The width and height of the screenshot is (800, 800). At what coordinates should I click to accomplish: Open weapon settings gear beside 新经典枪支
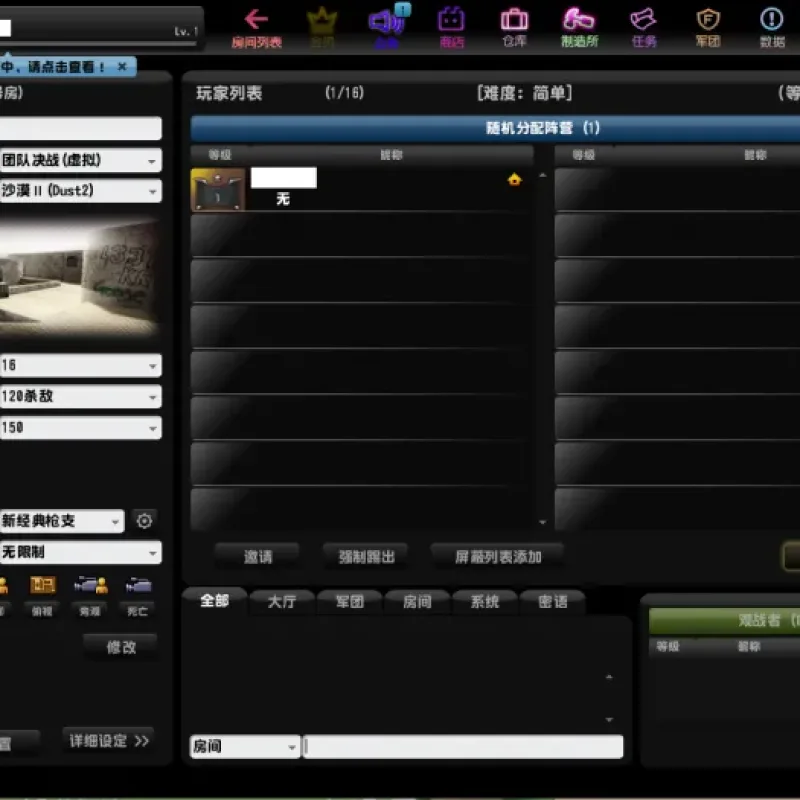tap(144, 521)
